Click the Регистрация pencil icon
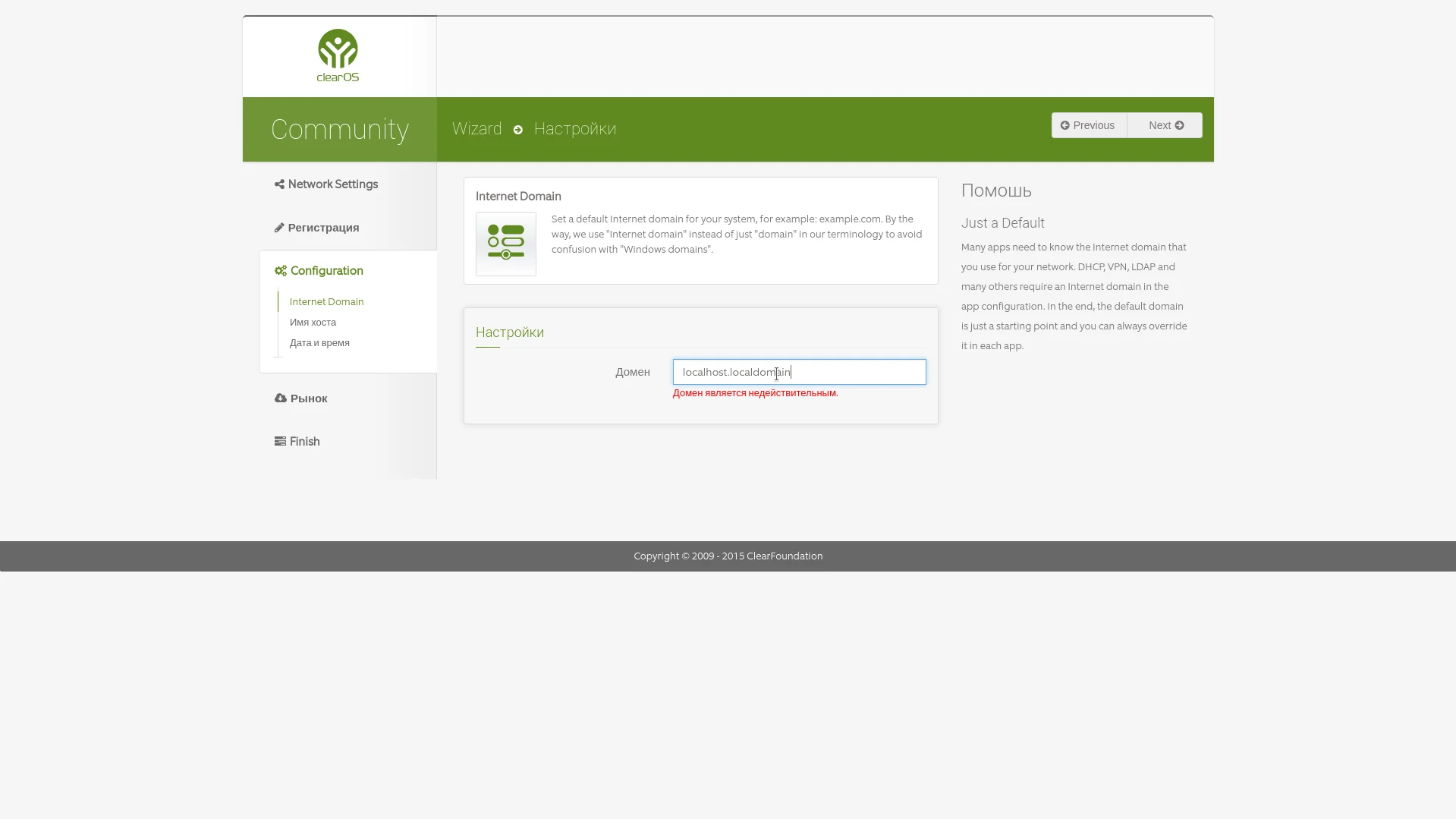Screen dimensions: 1456x819 (x=279, y=228)
